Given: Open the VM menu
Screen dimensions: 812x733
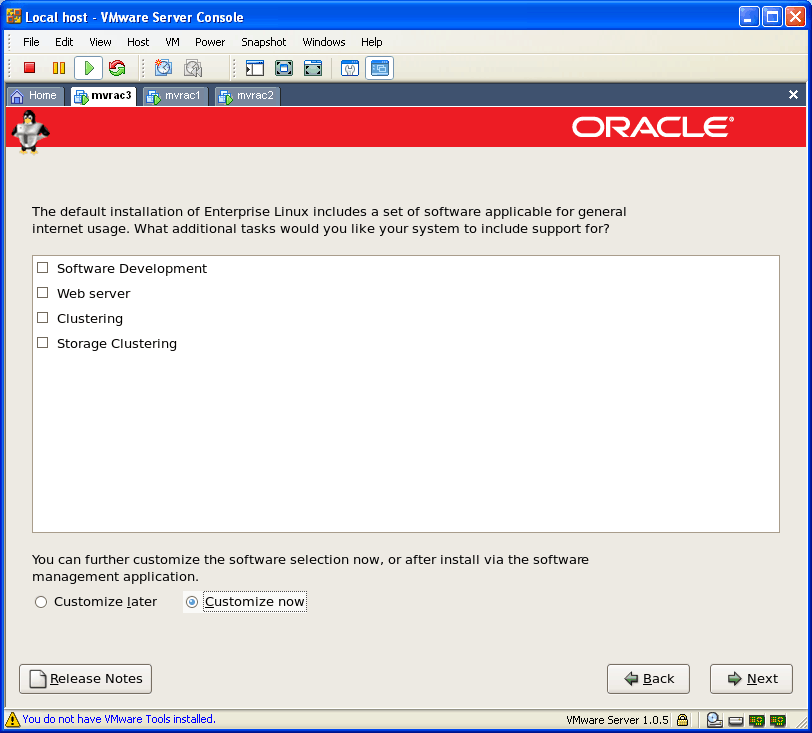Looking at the screenshot, I should click(172, 42).
